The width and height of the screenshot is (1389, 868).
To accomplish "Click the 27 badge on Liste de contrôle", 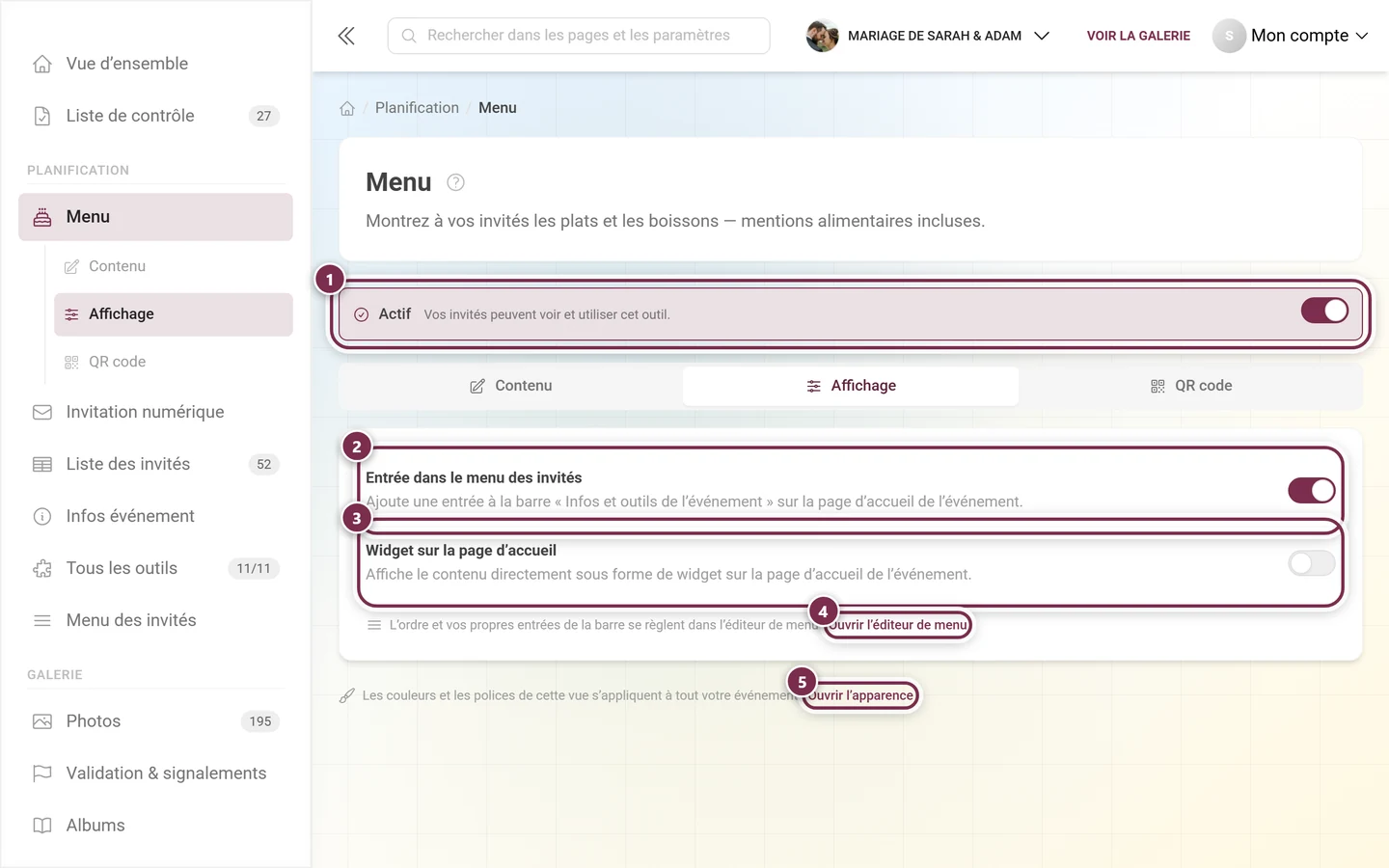I will [264, 116].
